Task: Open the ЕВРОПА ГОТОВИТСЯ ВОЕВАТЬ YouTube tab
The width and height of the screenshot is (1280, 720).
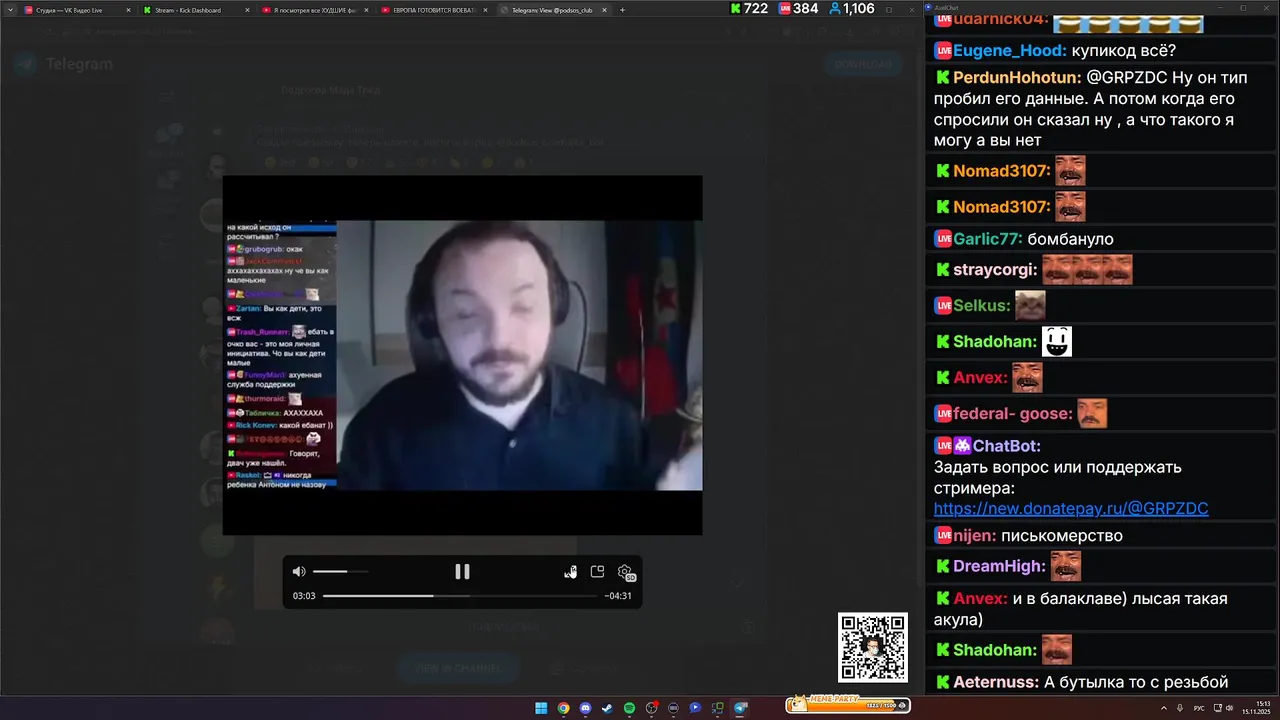Action: click(434, 10)
